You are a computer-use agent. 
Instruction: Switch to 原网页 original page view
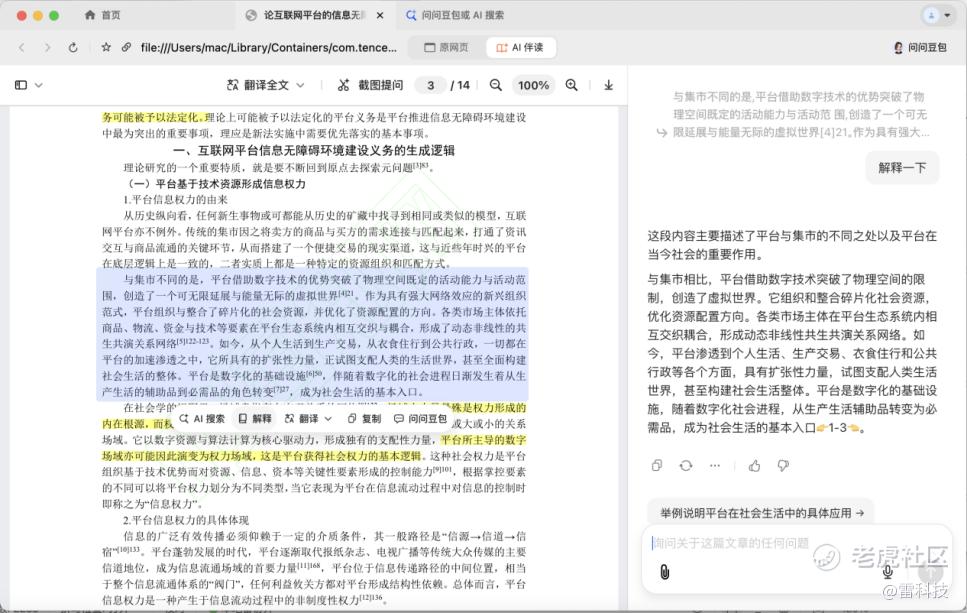point(446,47)
